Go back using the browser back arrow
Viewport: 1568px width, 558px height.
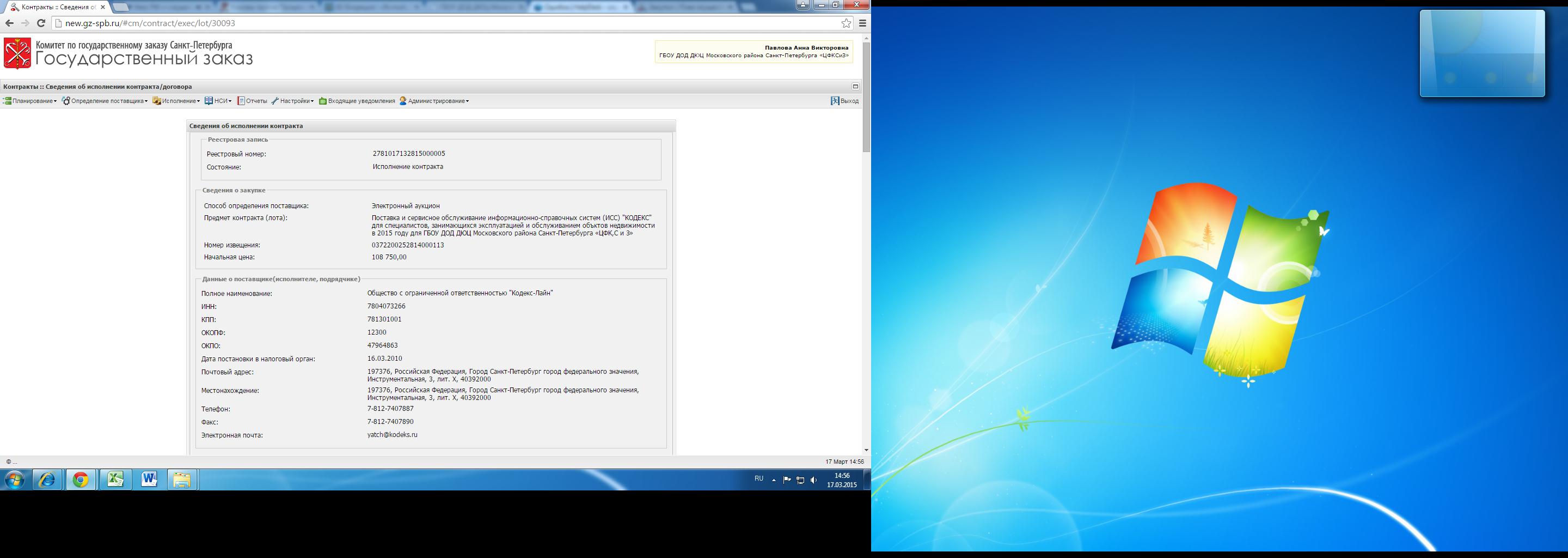coord(9,23)
